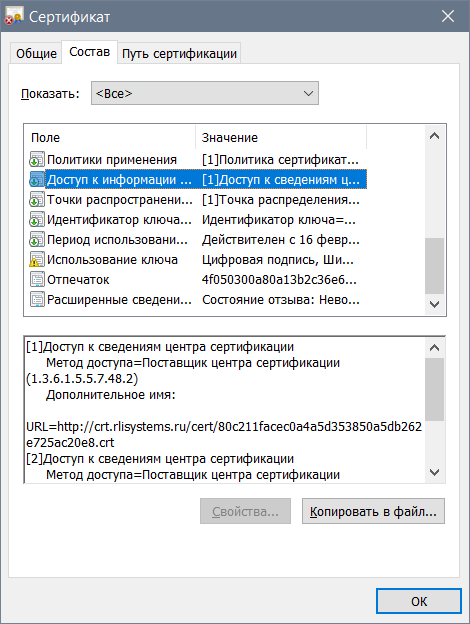Click the Расширенные сведения property icon
Screen dimensions: 470x624
click(x=37, y=300)
